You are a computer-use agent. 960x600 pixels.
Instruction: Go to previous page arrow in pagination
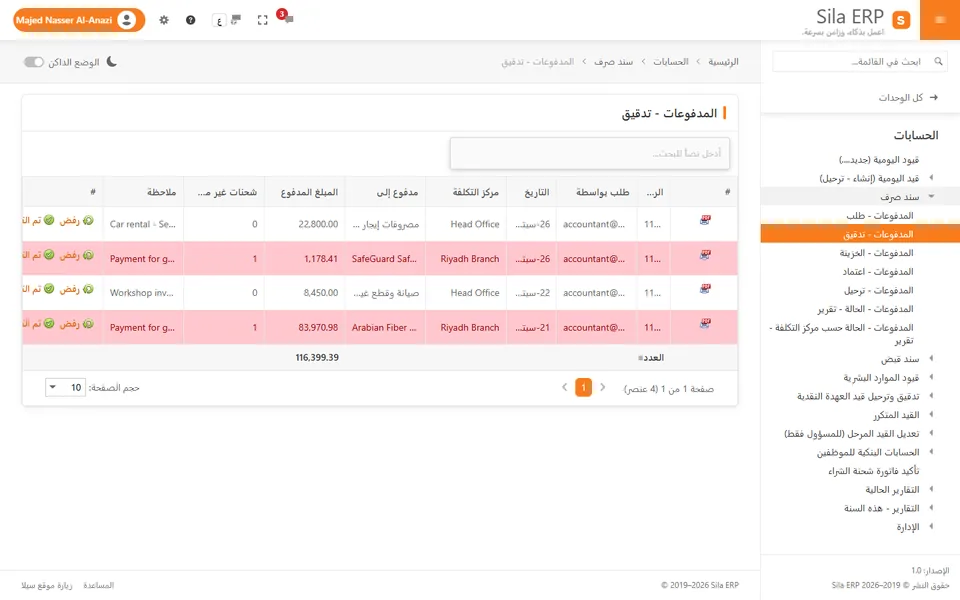coord(602,388)
